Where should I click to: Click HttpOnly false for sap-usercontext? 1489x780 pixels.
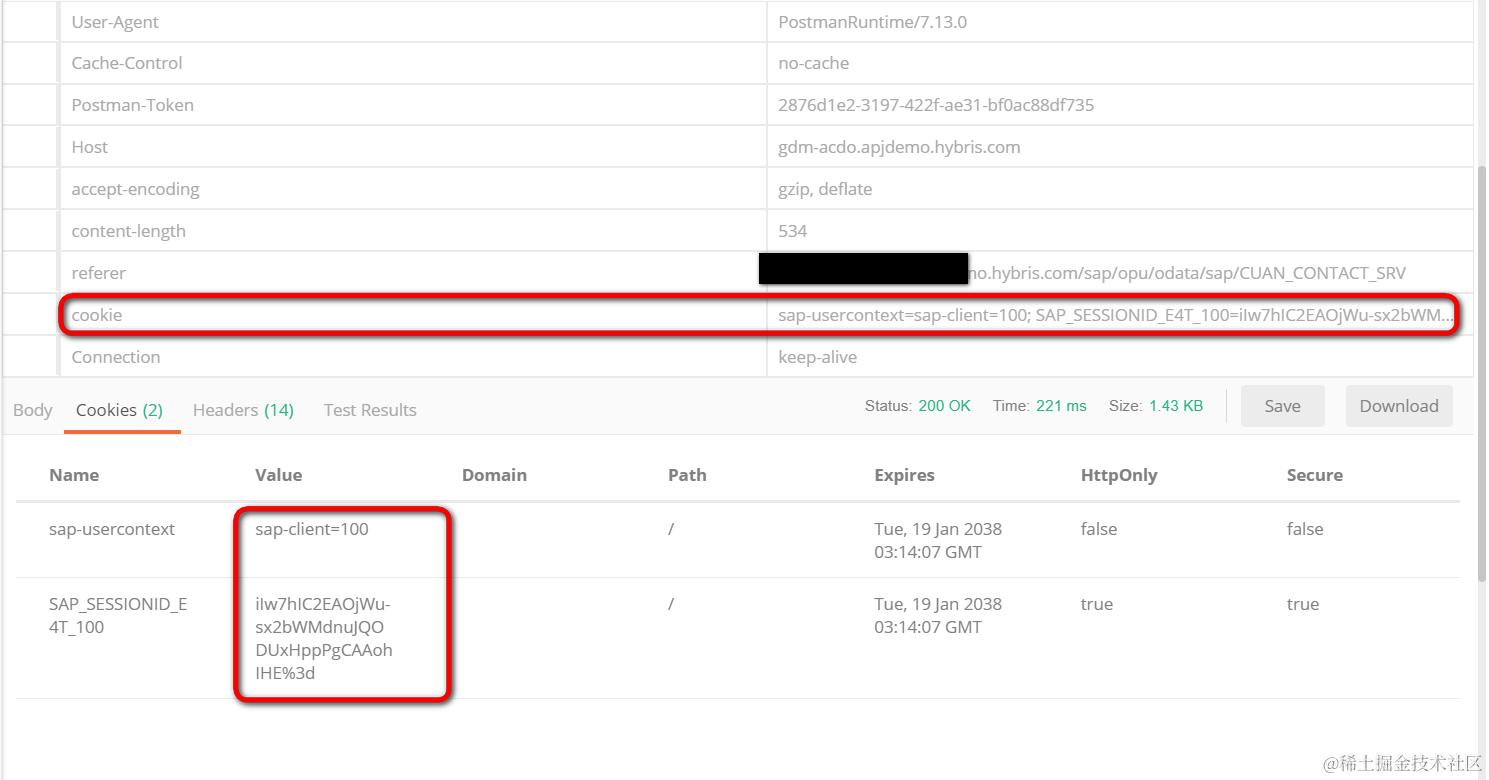pos(1099,529)
